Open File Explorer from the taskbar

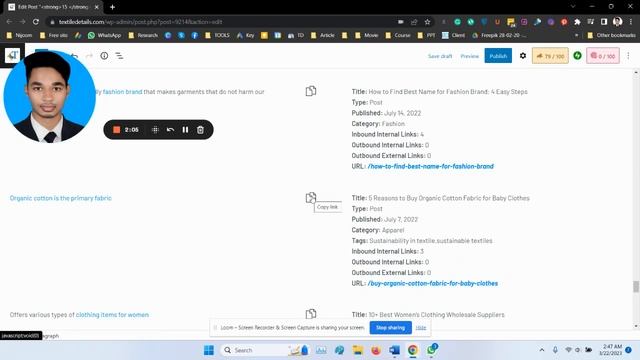point(358,350)
